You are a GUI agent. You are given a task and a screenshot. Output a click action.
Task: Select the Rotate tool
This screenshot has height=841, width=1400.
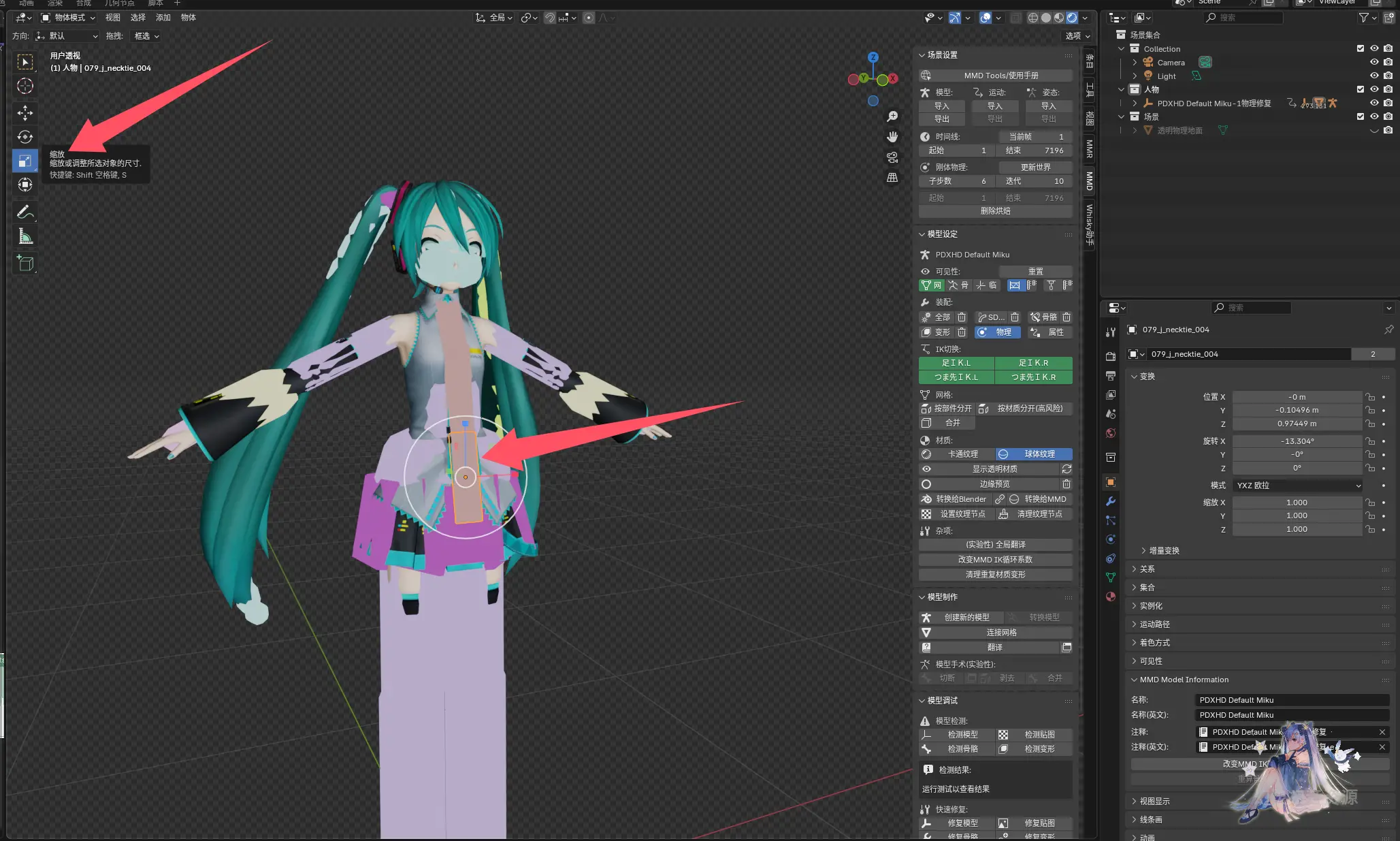[x=25, y=137]
